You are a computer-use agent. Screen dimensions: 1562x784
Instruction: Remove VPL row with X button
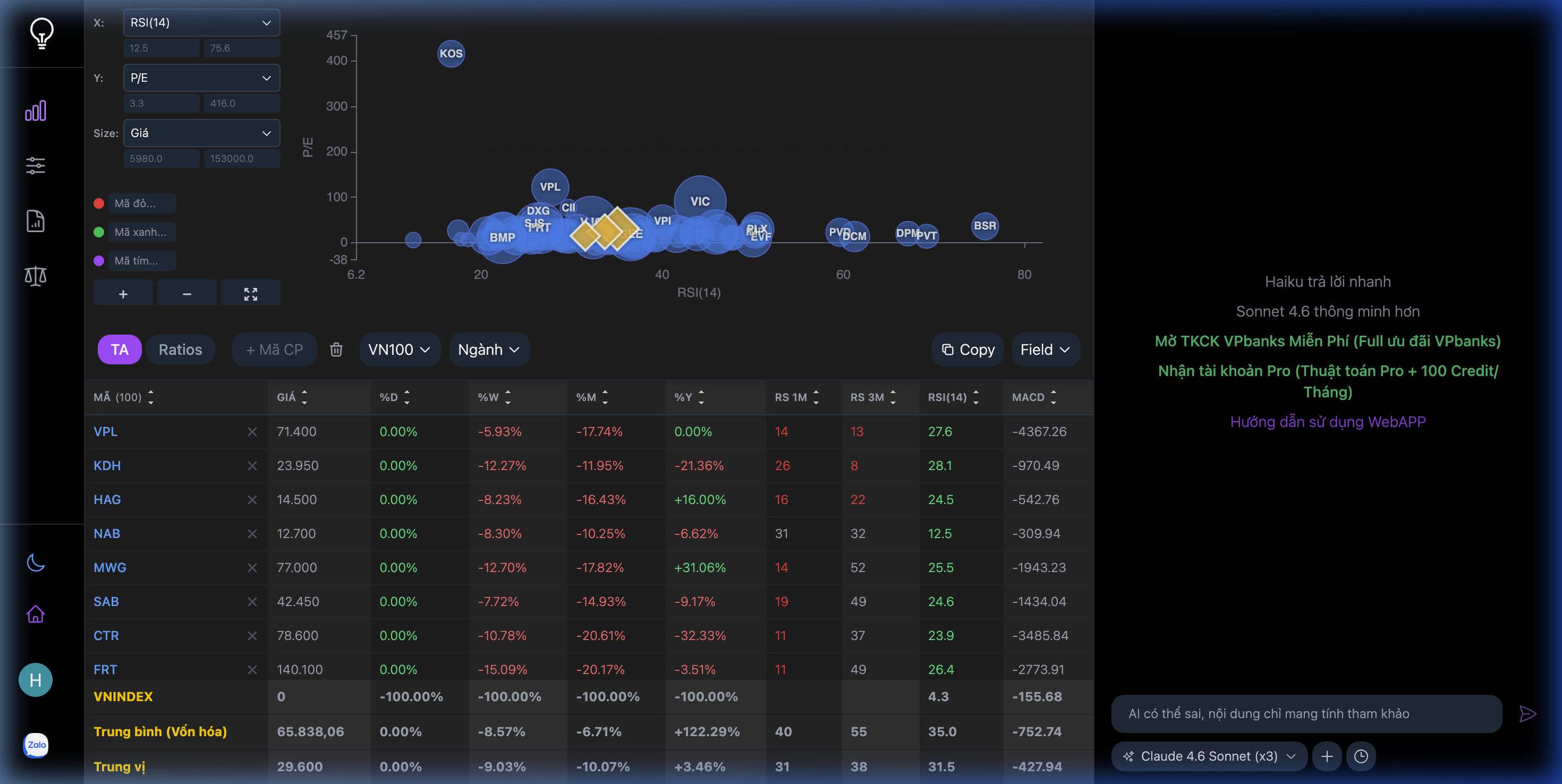pos(252,432)
